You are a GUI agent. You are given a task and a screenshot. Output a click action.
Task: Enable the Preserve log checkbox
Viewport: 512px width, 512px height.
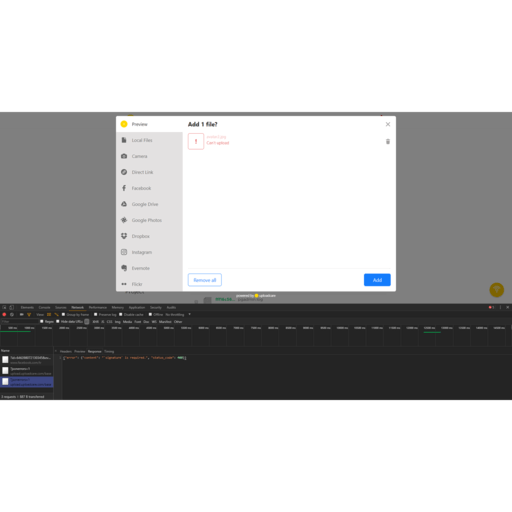coord(95,314)
